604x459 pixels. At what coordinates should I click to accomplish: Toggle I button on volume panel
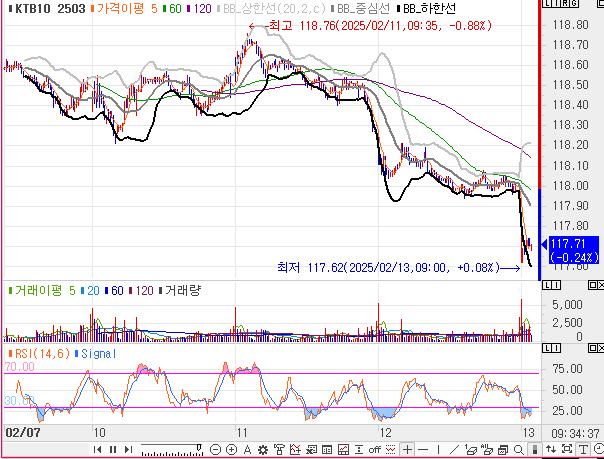coord(556,285)
